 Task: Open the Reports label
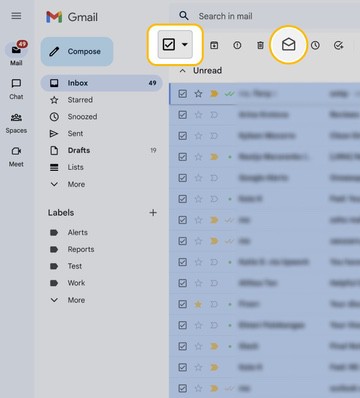(x=101, y=249)
